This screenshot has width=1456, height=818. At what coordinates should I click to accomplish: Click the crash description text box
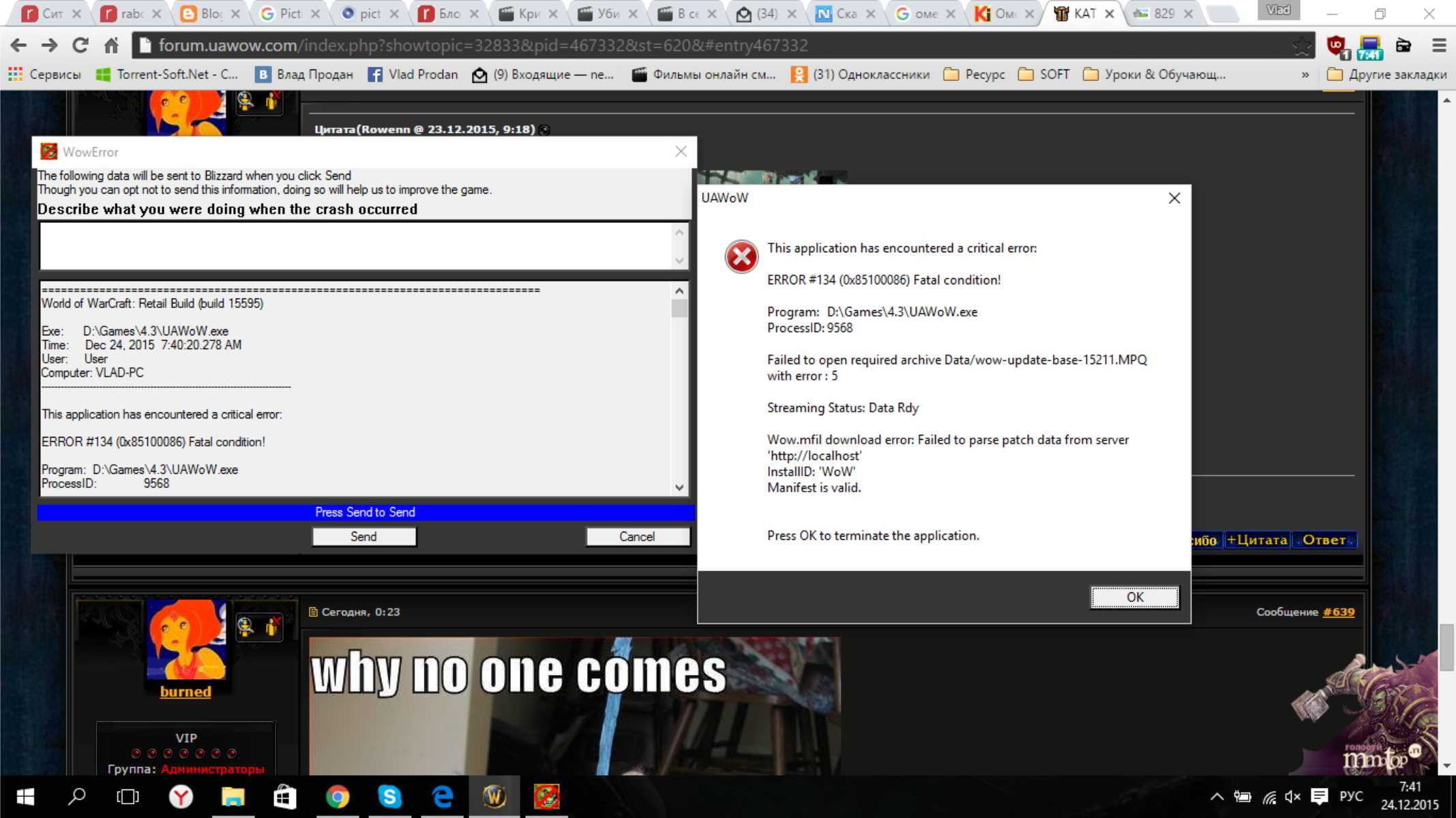tap(355, 246)
